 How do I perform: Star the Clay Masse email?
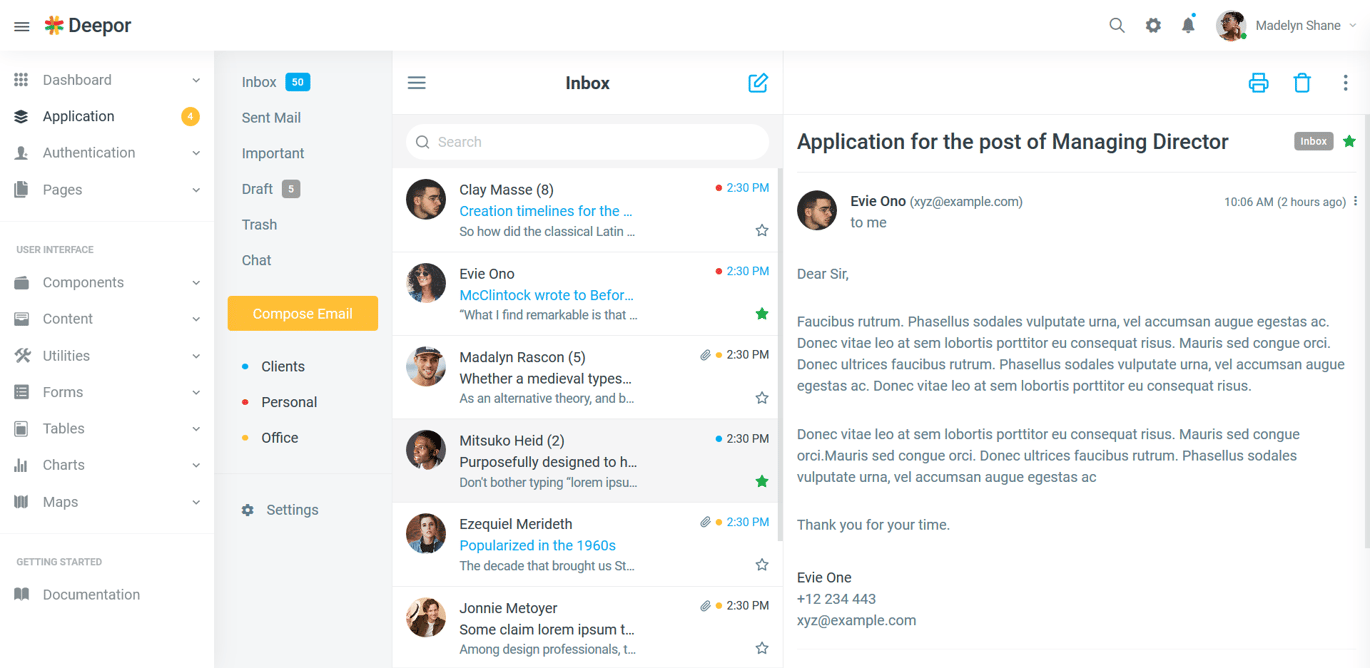[762, 231]
